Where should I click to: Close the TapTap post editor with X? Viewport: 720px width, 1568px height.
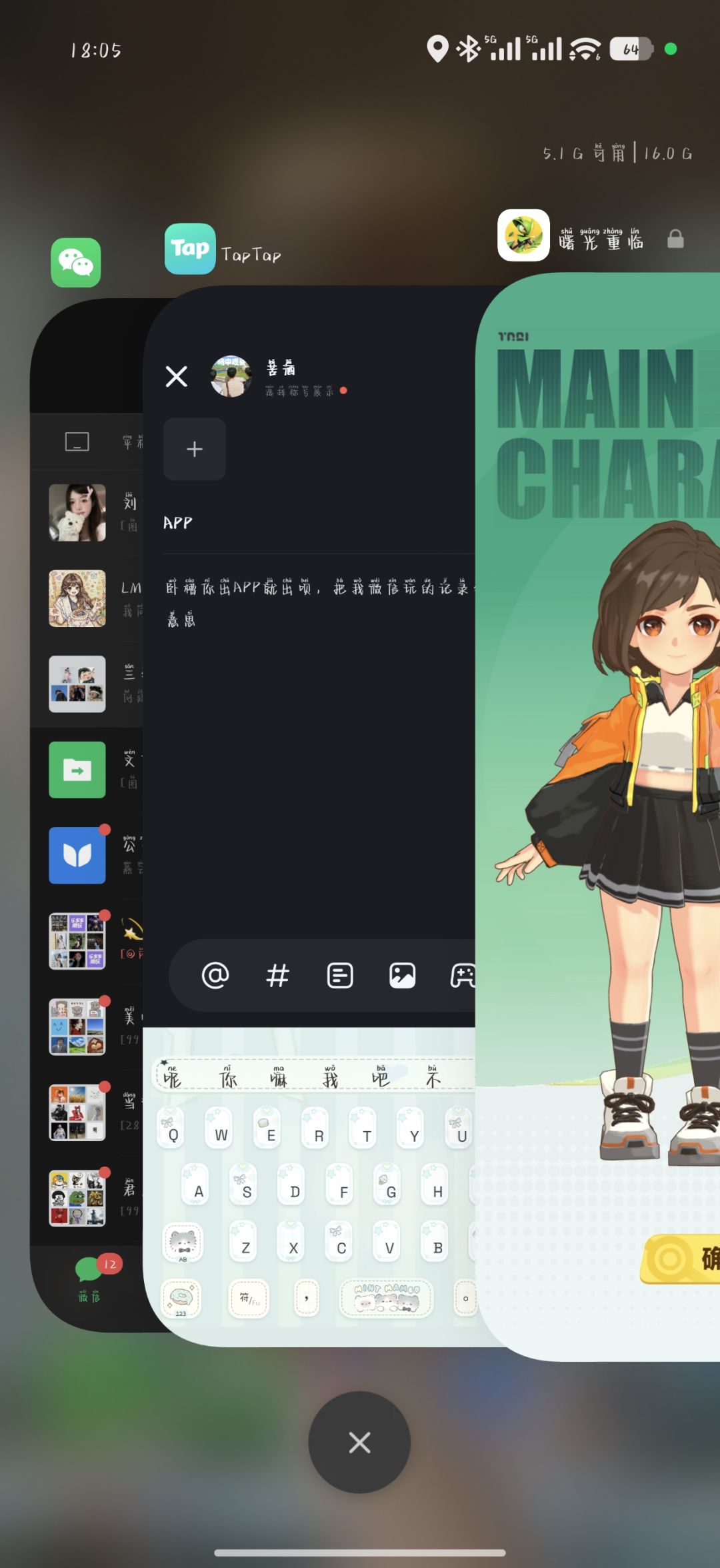176,377
